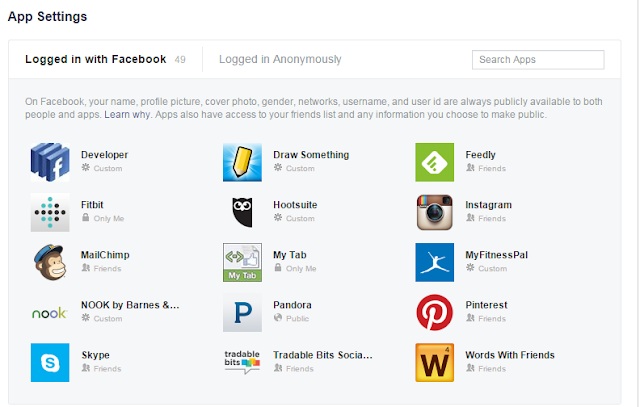Click the Words With Friends tile icon
Screen dimensions: 640x407
[435, 362]
